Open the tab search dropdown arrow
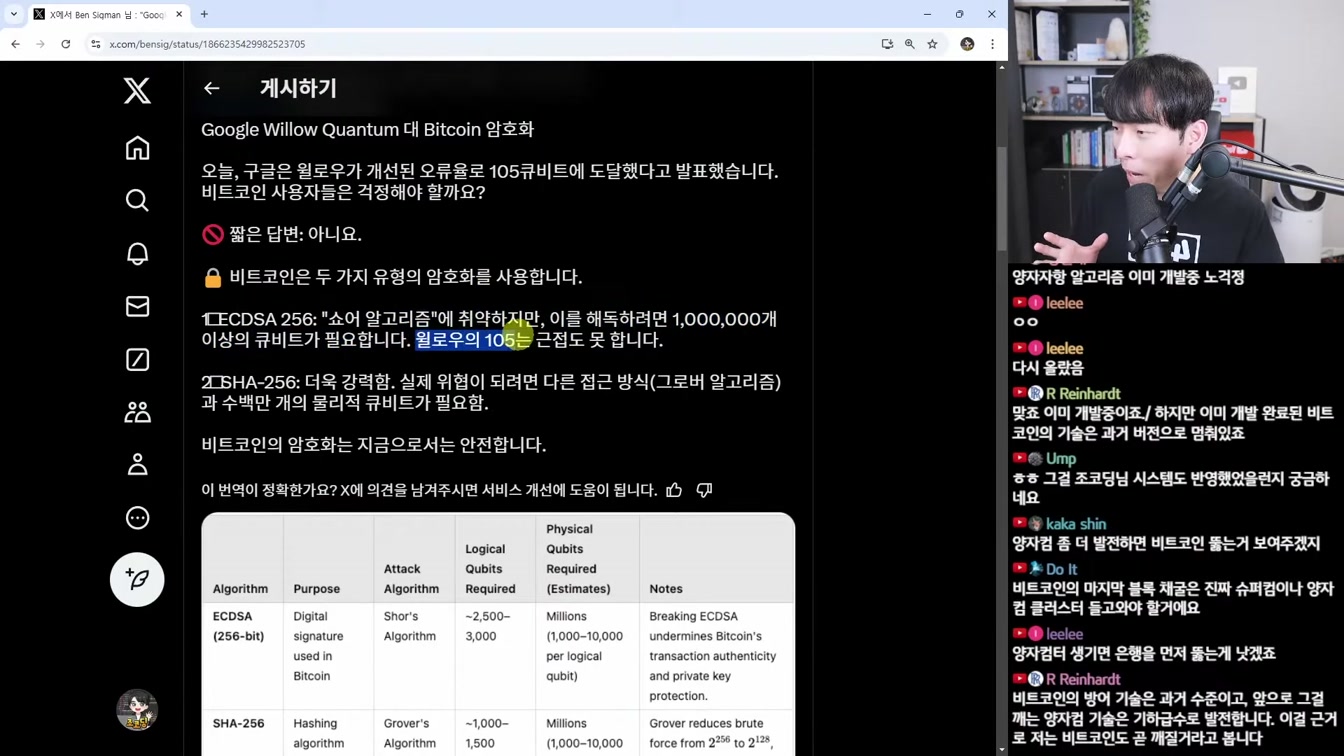The height and width of the screenshot is (756, 1344). pos(14,14)
